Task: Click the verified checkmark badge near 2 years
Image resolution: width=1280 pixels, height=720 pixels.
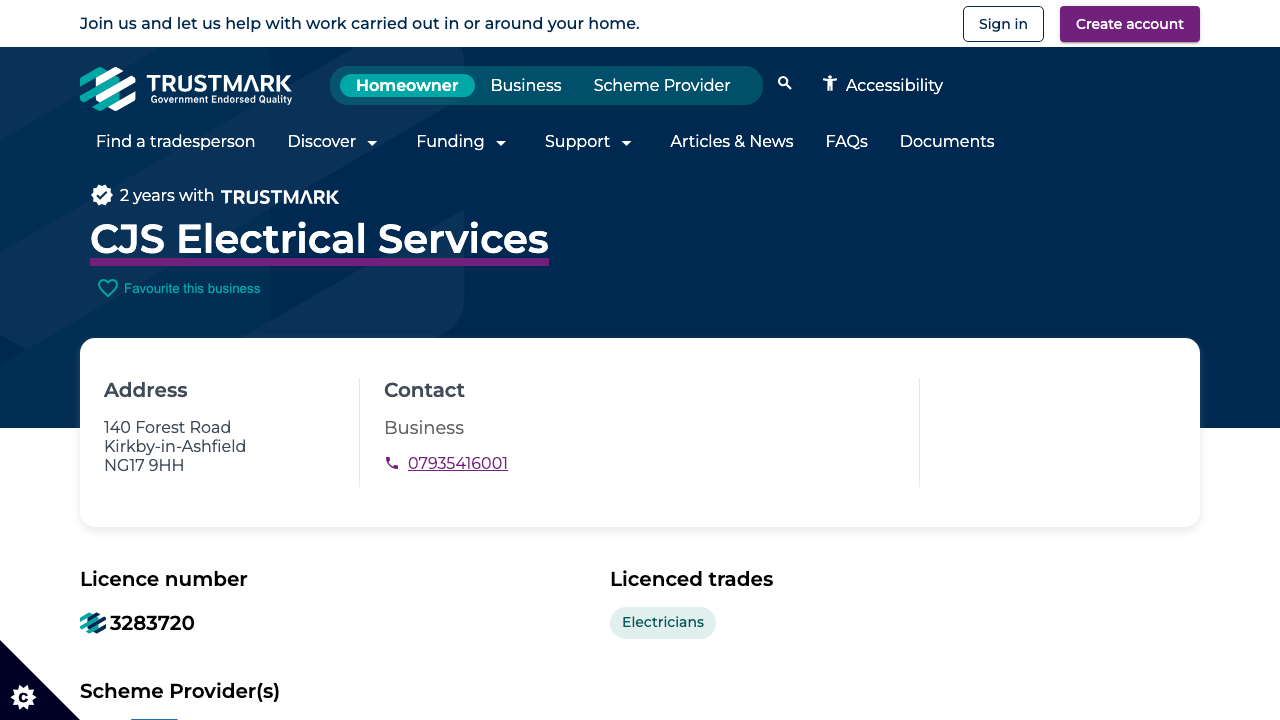Action: point(102,195)
